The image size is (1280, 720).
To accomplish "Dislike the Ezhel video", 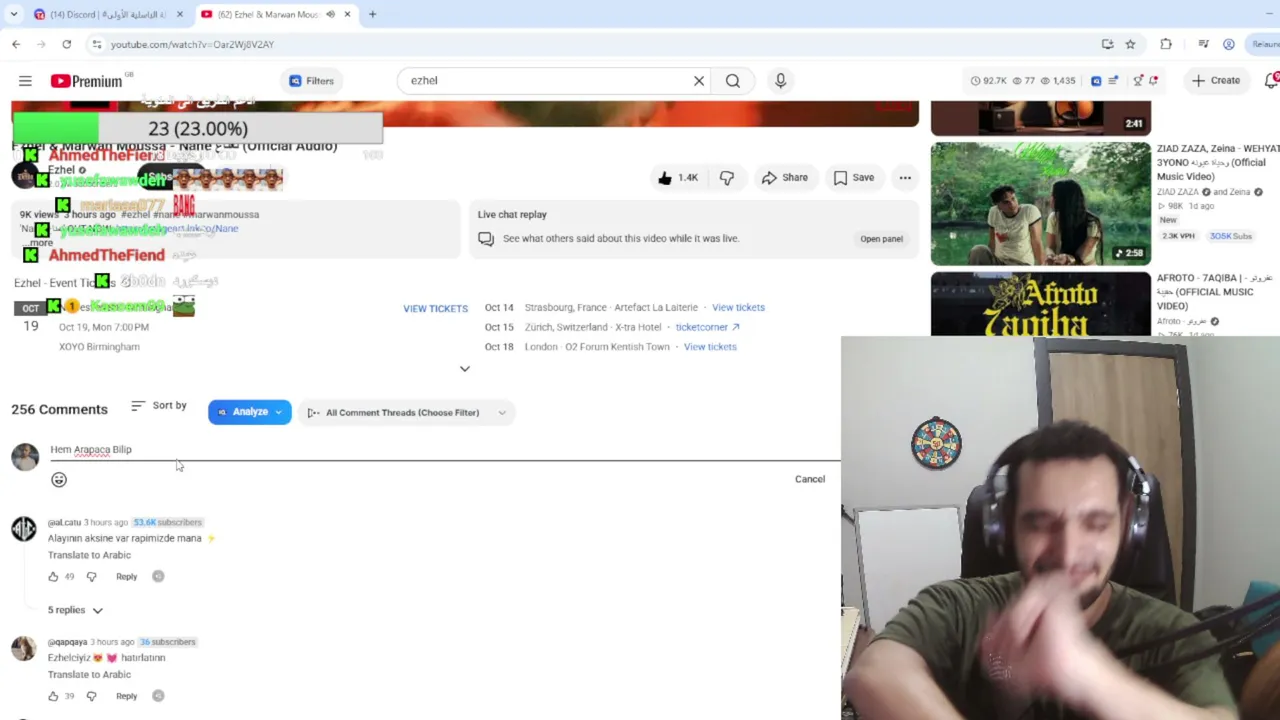I will pyautogui.click(x=727, y=178).
